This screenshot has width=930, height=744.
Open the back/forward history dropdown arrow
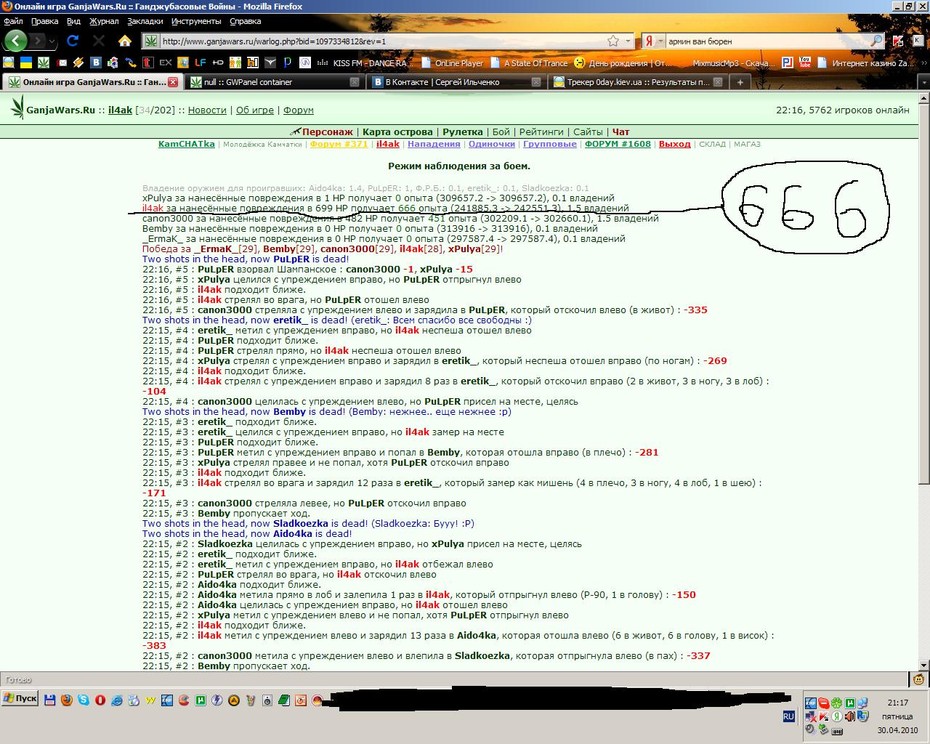tap(53, 42)
